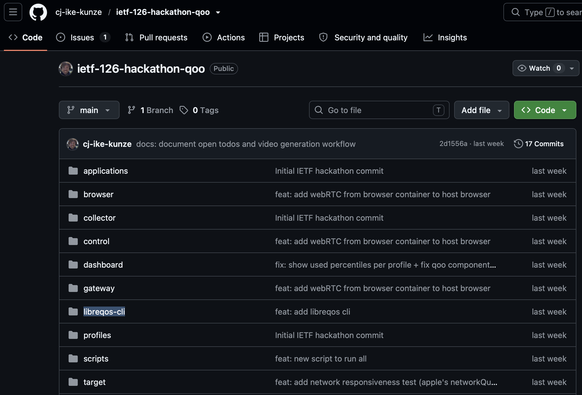The image size is (582, 395).
Task: Open the libreqos-cli folder
Action: coord(104,312)
